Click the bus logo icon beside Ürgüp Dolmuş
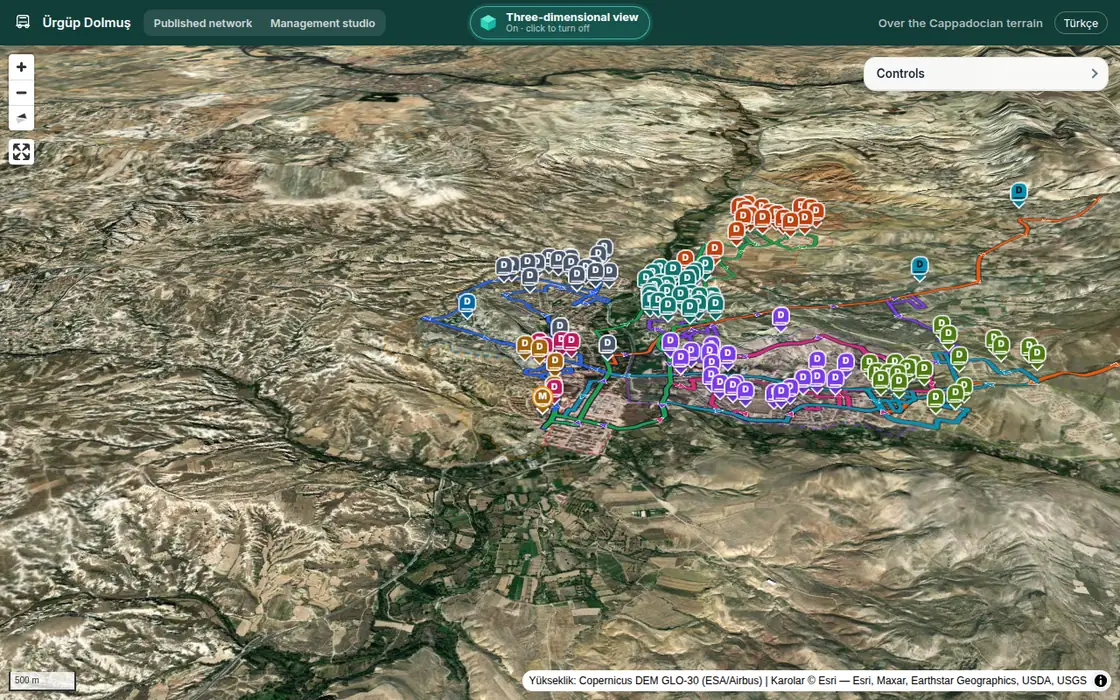This screenshot has height=700, width=1120. [x=23, y=22]
